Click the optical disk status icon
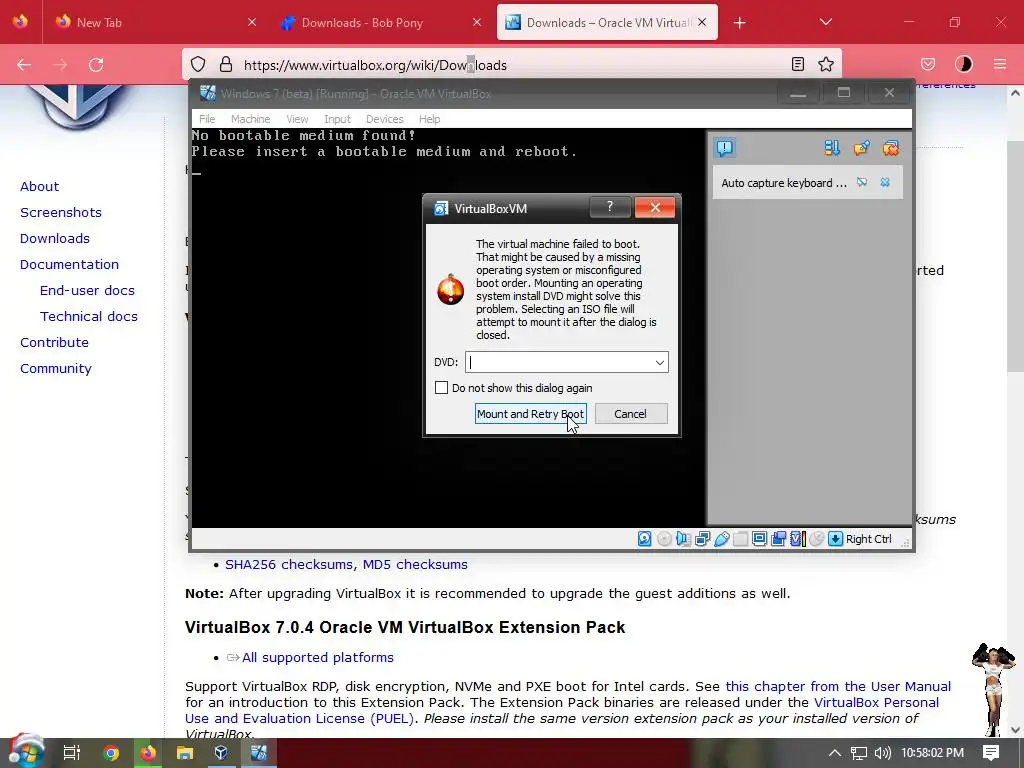The height and width of the screenshot is (768, 1024). click(664, 539)
